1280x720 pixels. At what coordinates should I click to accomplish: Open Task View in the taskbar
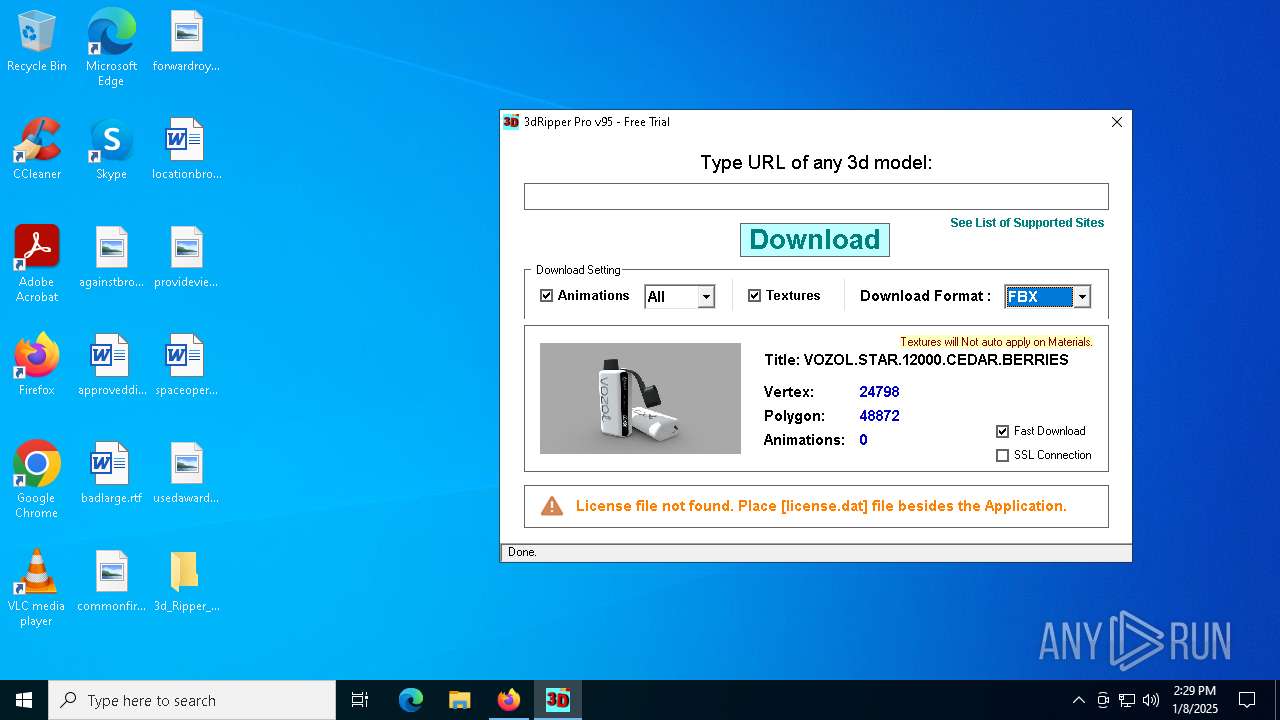pos(360,700)
